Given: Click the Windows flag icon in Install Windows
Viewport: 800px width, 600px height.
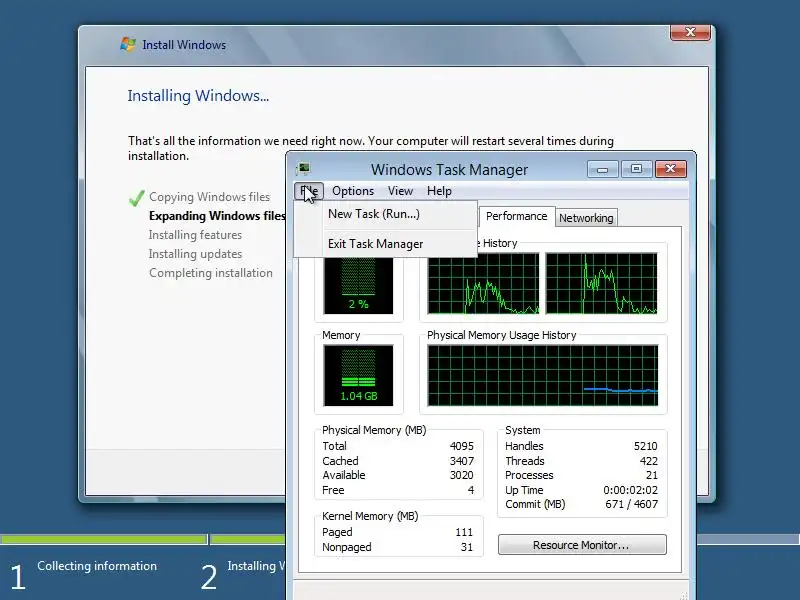Looking at the screenshot, I should tap(128, 44).
